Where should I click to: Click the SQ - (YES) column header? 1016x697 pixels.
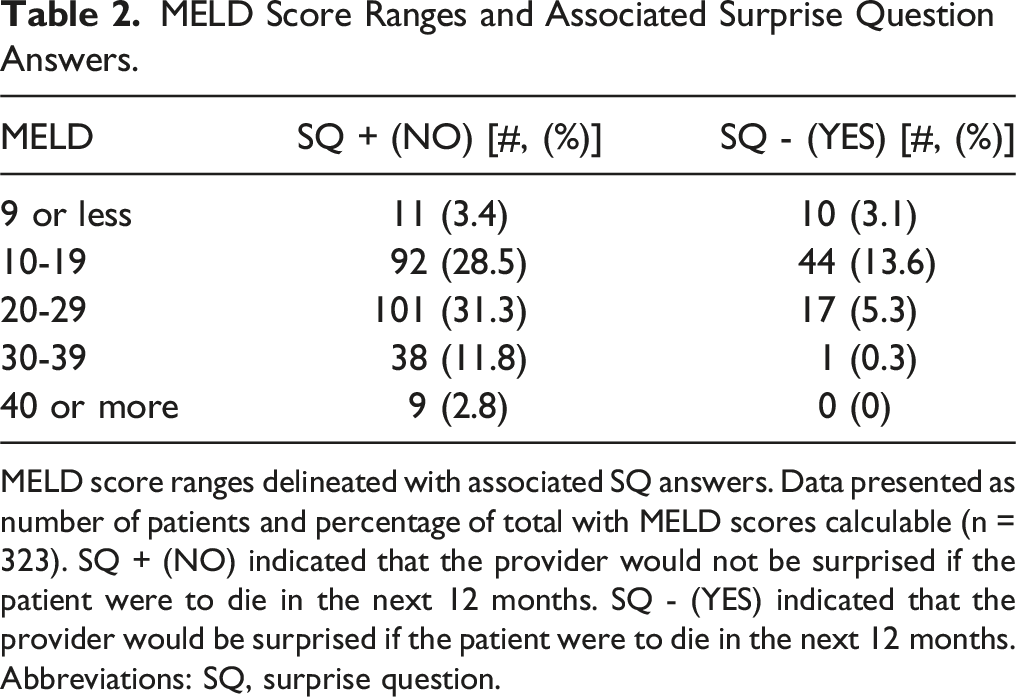[x=867, y=139]
